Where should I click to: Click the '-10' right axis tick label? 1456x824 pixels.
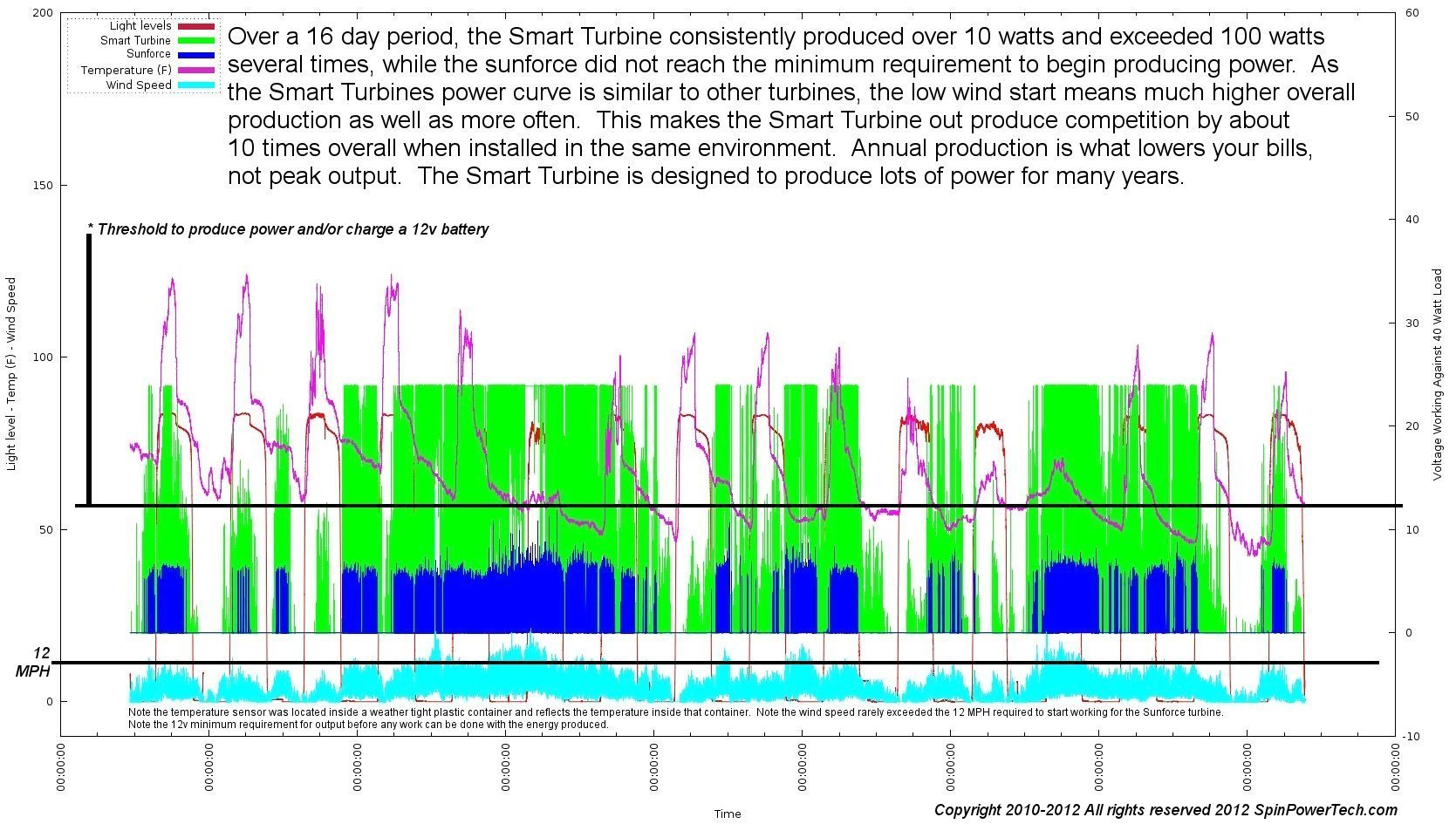click(x=1412, y=737)
